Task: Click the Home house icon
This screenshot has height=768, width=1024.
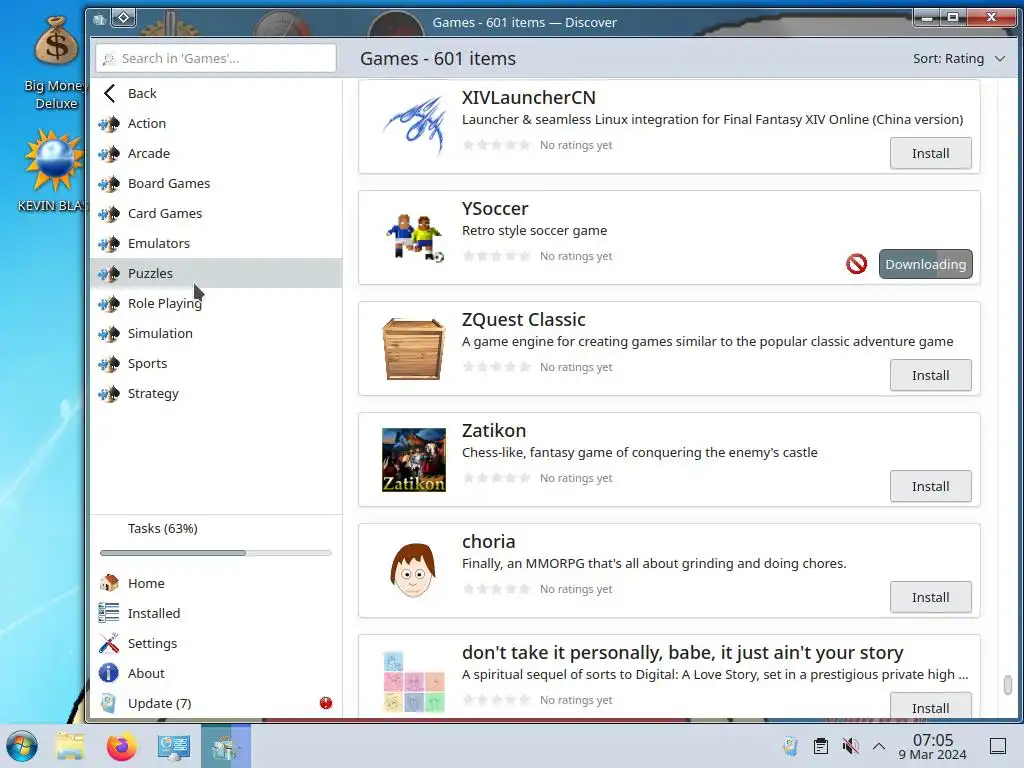Action: 109,583
